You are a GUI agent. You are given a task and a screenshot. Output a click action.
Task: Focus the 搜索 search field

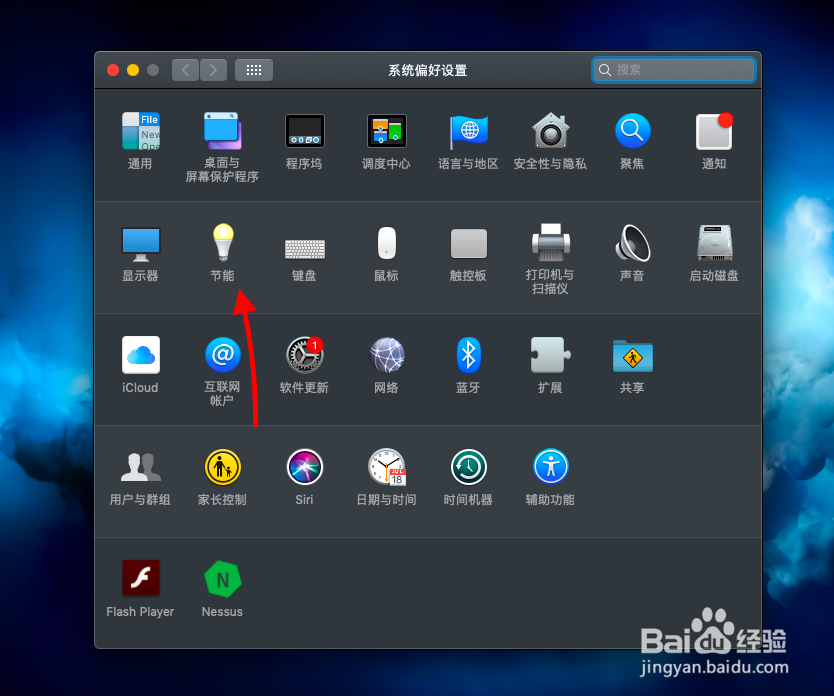674,70
